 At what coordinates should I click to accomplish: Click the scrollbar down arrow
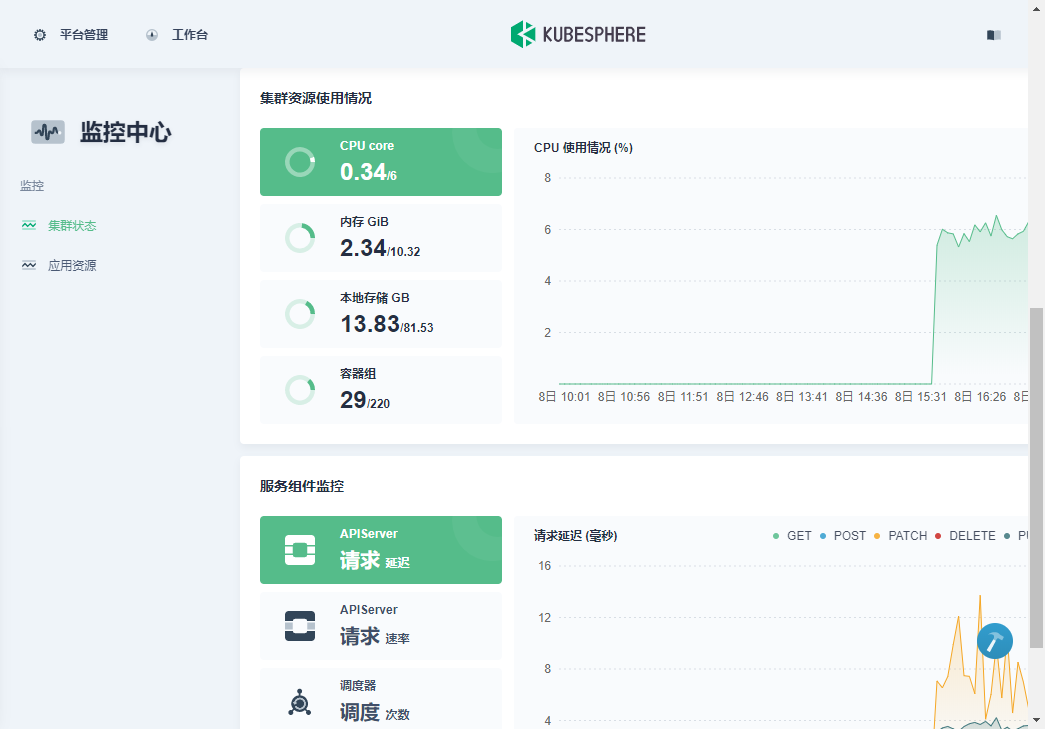[x=1036, y=720]
